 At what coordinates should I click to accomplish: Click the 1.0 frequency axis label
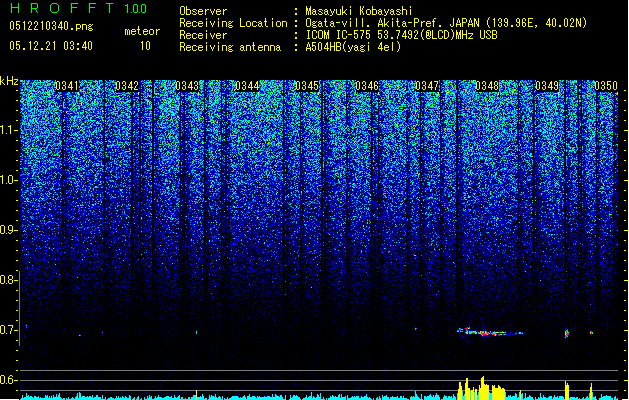point(8,180)
